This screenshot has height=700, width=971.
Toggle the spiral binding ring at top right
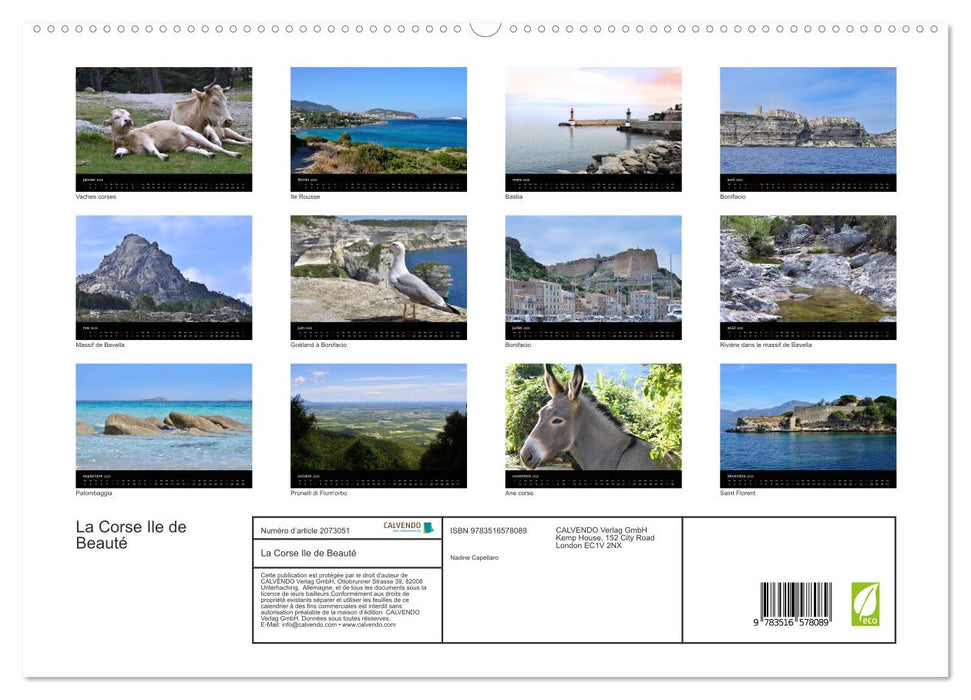935,30
